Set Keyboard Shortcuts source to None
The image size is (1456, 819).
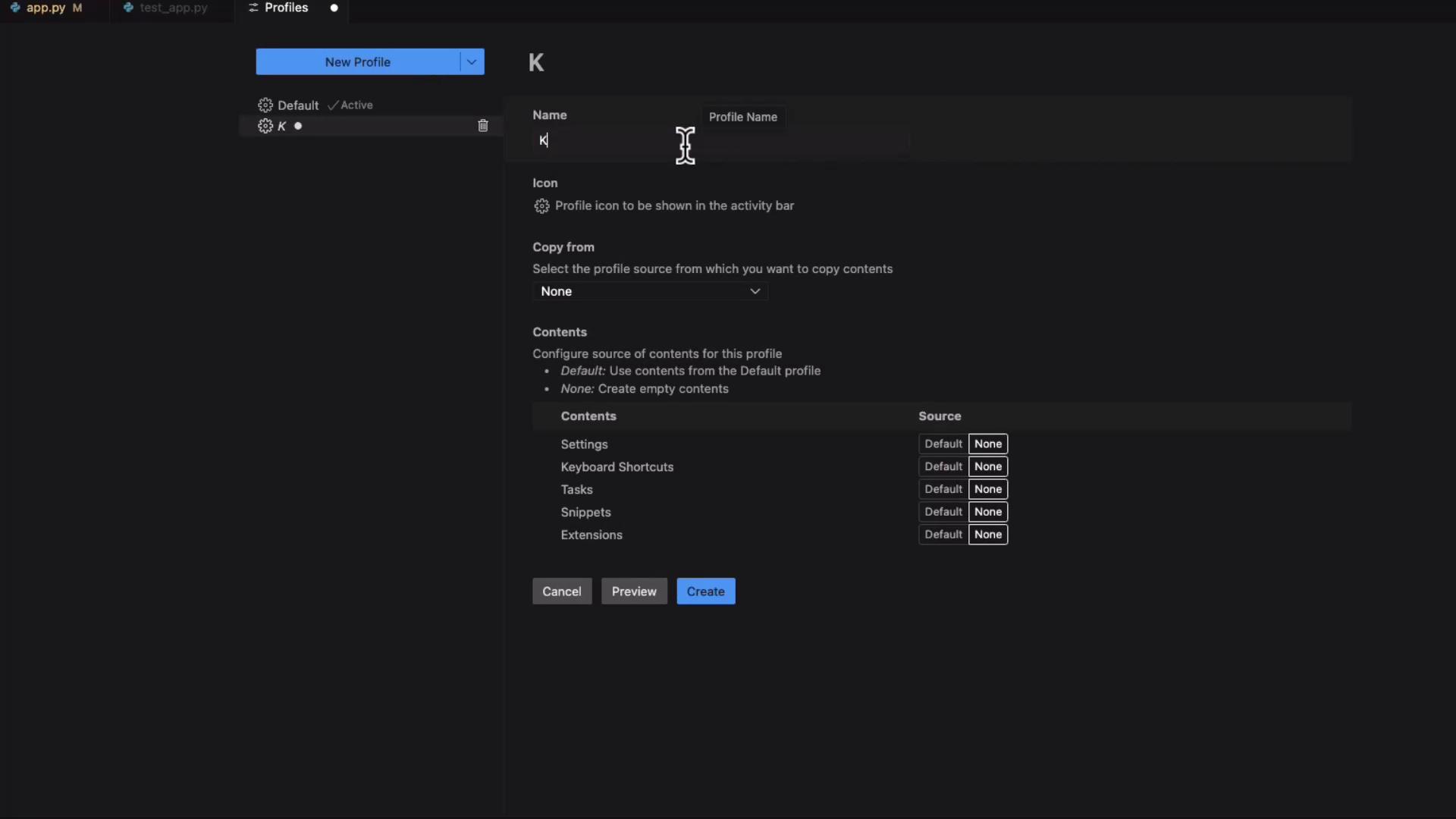pyautogui.click(x=987, y=466)
